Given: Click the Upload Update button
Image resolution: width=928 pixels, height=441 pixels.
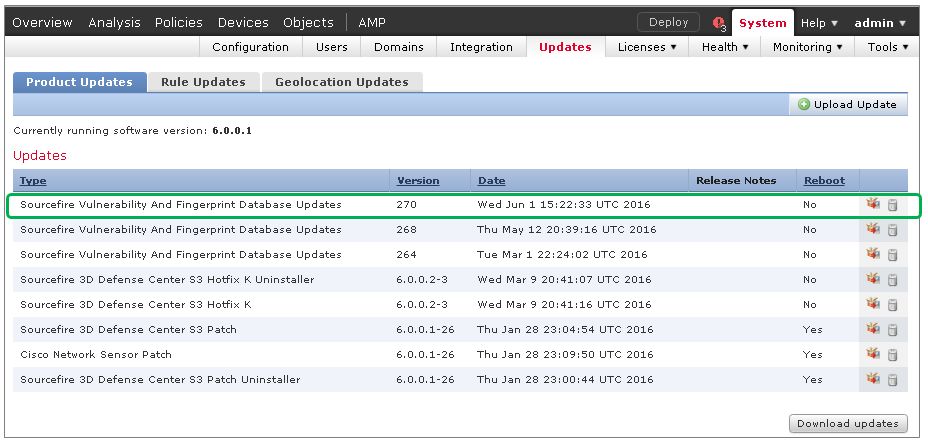Looking at the screenshot, I should pos(848,105).
